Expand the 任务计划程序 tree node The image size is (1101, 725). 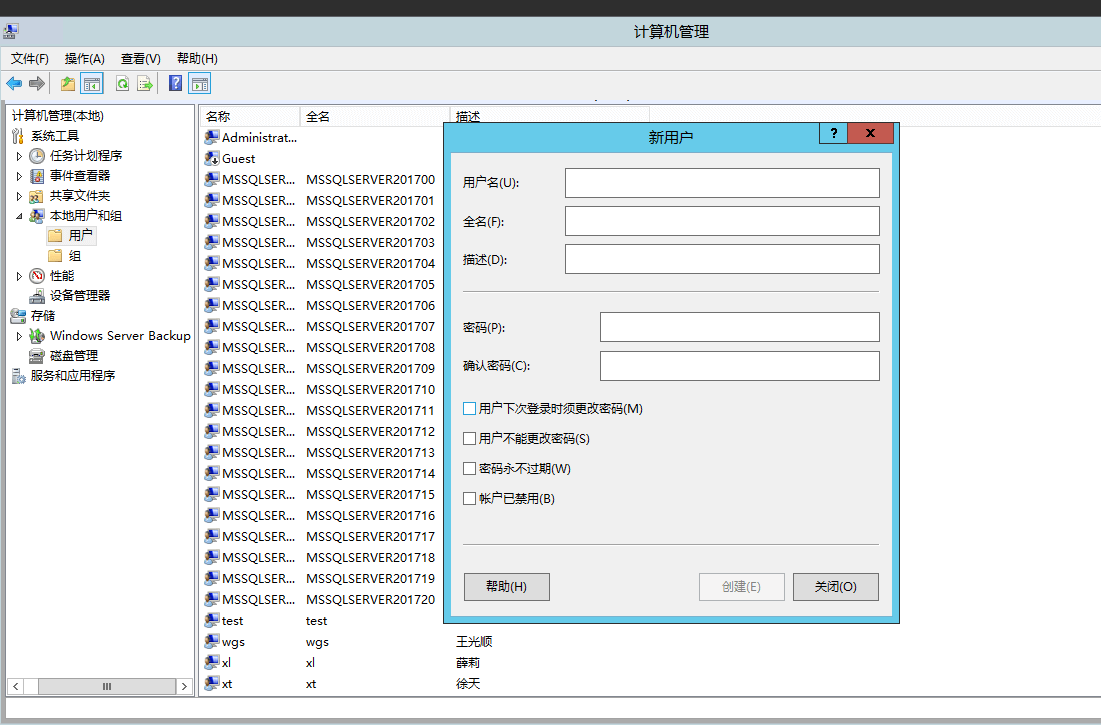(19, 156)
